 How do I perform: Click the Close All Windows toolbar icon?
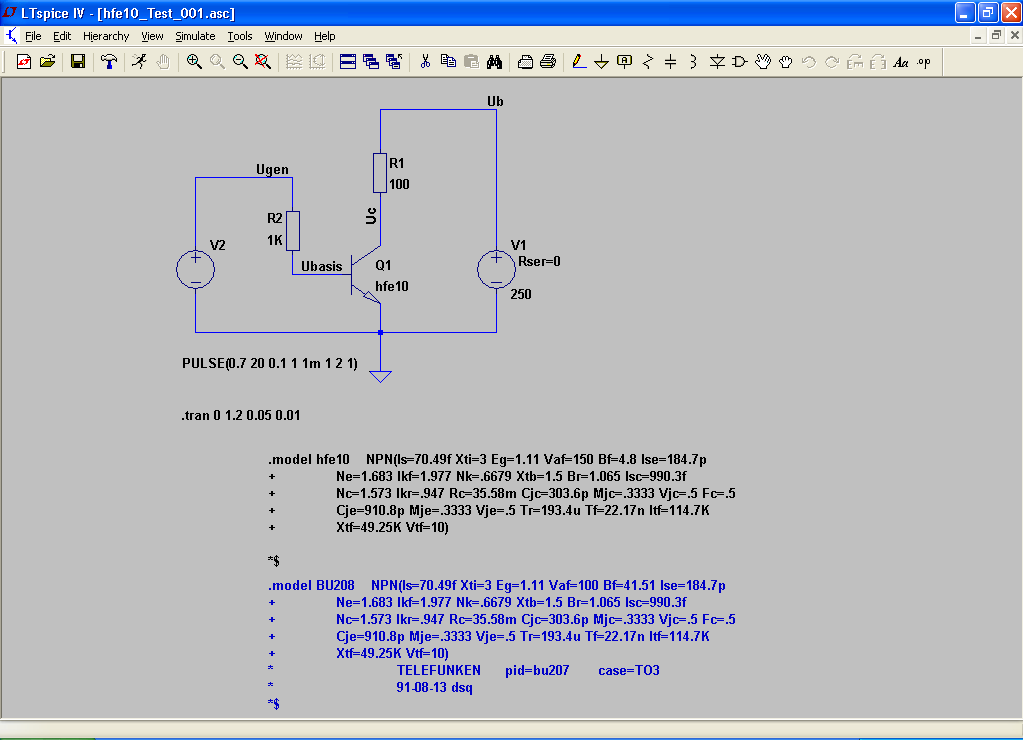[x=394, y=62]
